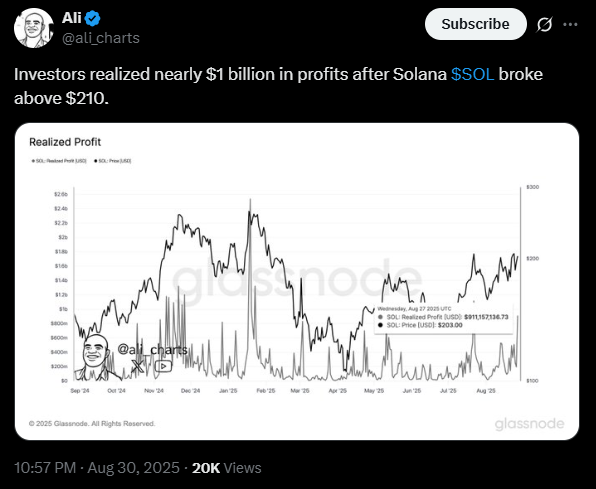Toggle the SOL: Realized Profit legend entry
Image resolution: width=596 pixels, height=489 pixels.
point(59,161)
